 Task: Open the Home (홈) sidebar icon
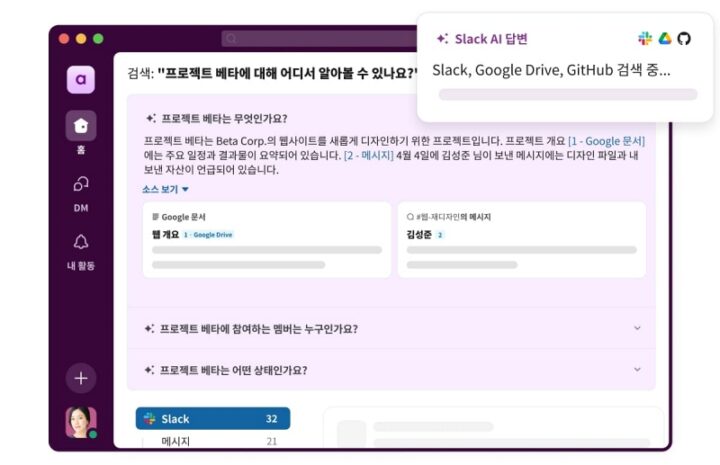(81, 125)
